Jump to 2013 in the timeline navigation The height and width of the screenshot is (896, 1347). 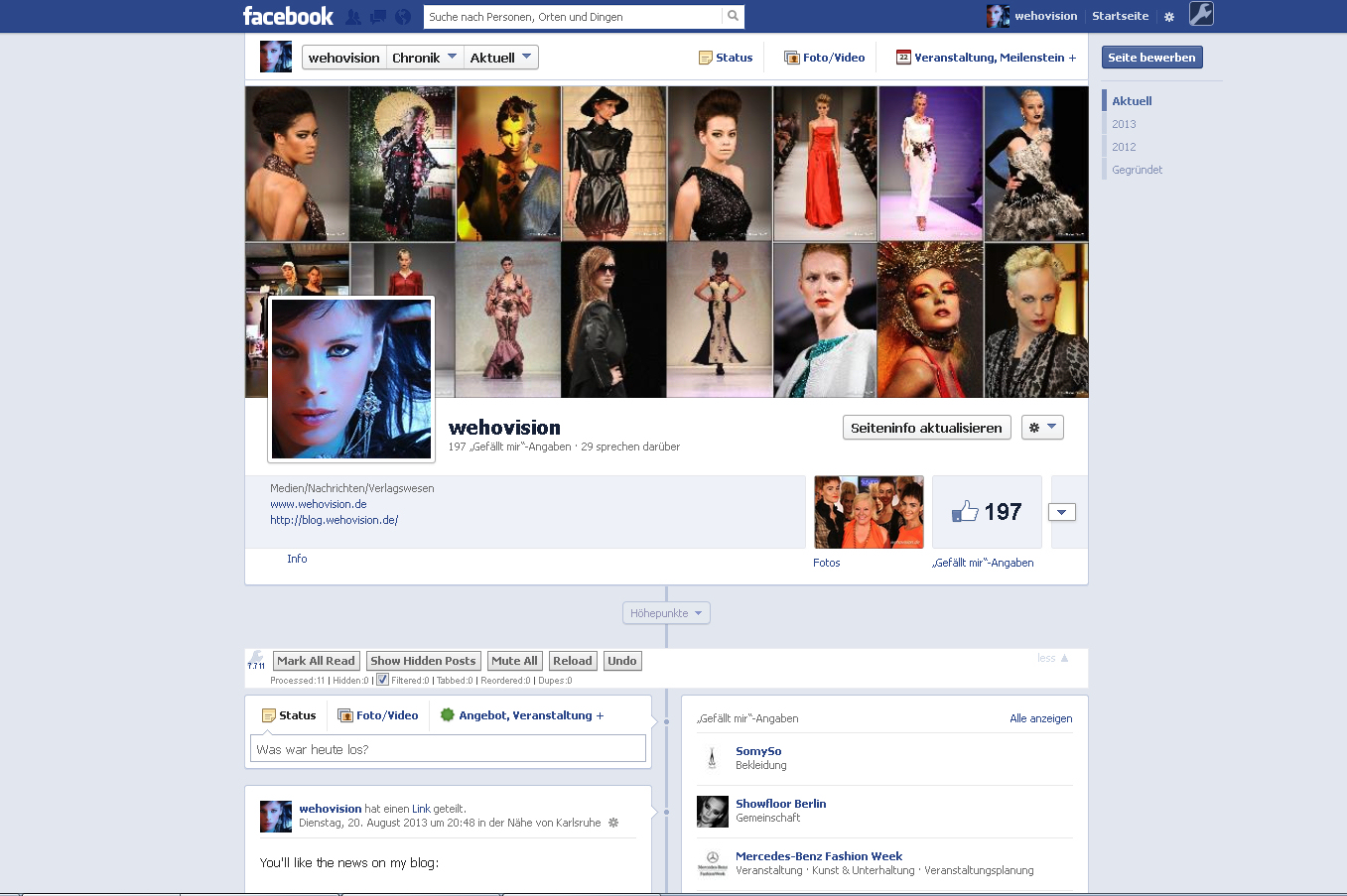pyautogui.click(x=1124, y=124)
